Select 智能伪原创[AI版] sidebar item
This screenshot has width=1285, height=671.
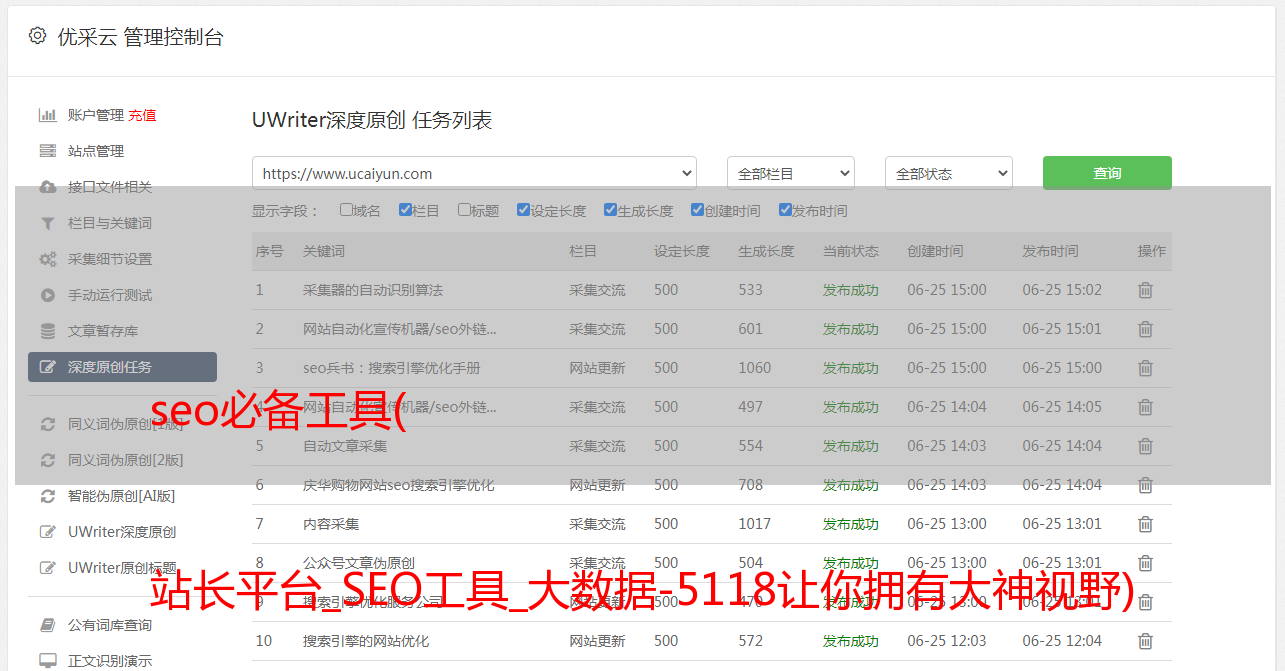(x=122, y=496)
